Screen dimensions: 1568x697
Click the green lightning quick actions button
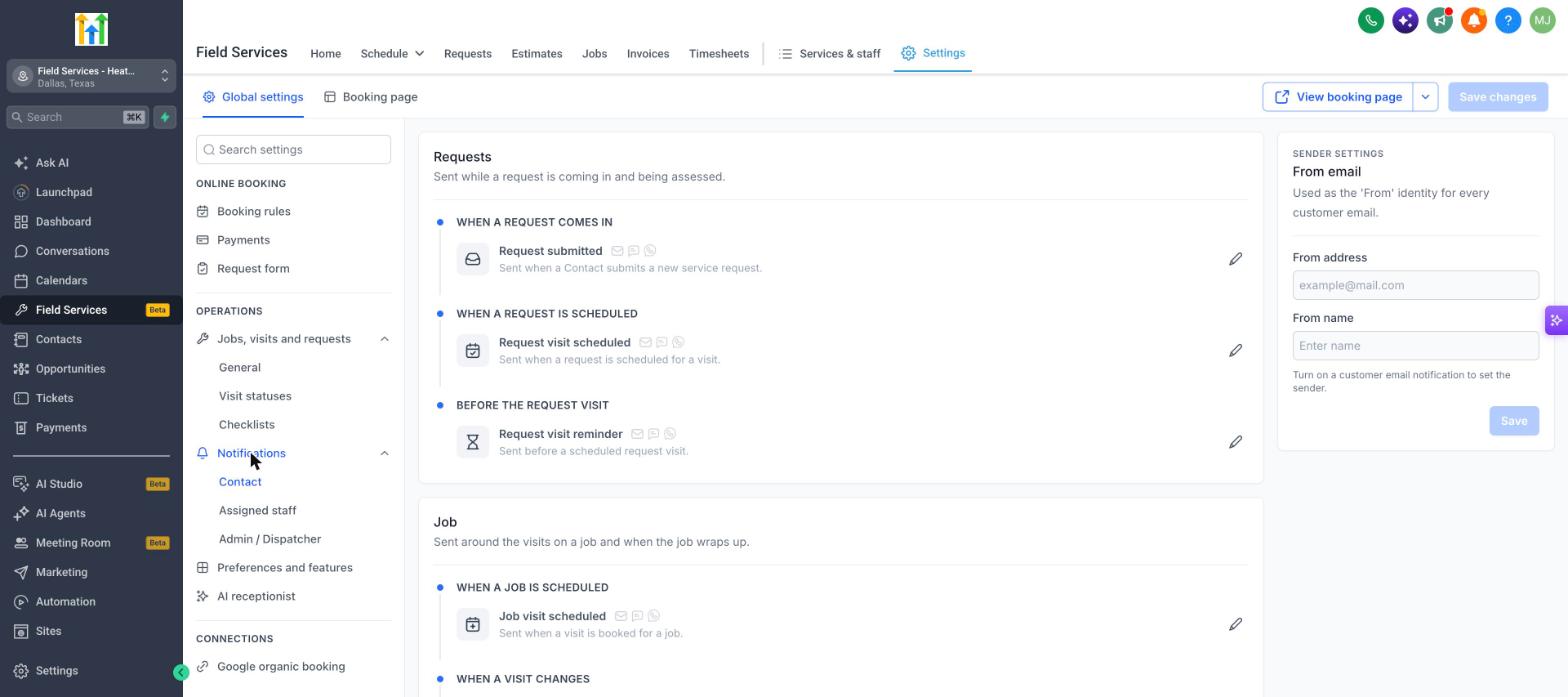click(165, 117)
